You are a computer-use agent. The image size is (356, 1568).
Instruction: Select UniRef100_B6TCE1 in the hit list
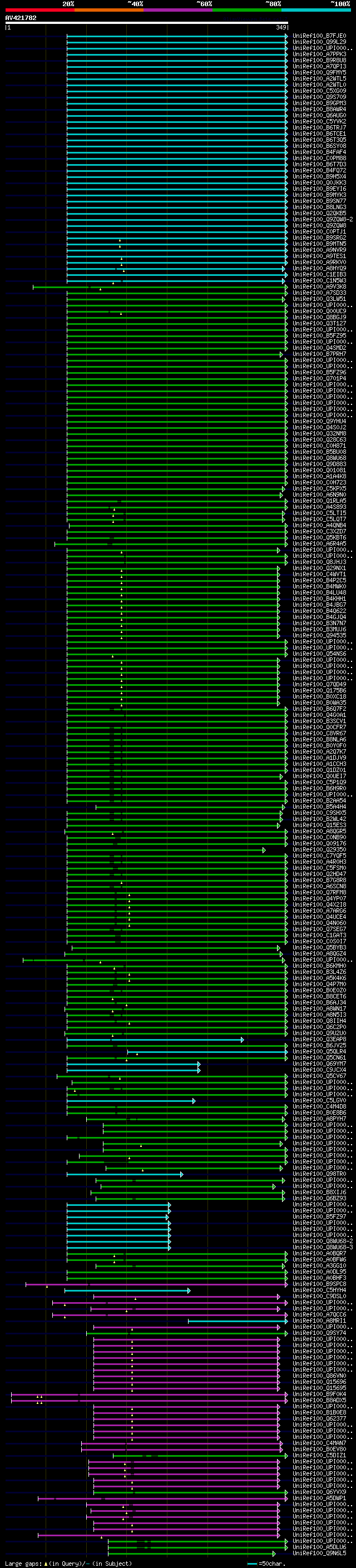click(319, 134)
